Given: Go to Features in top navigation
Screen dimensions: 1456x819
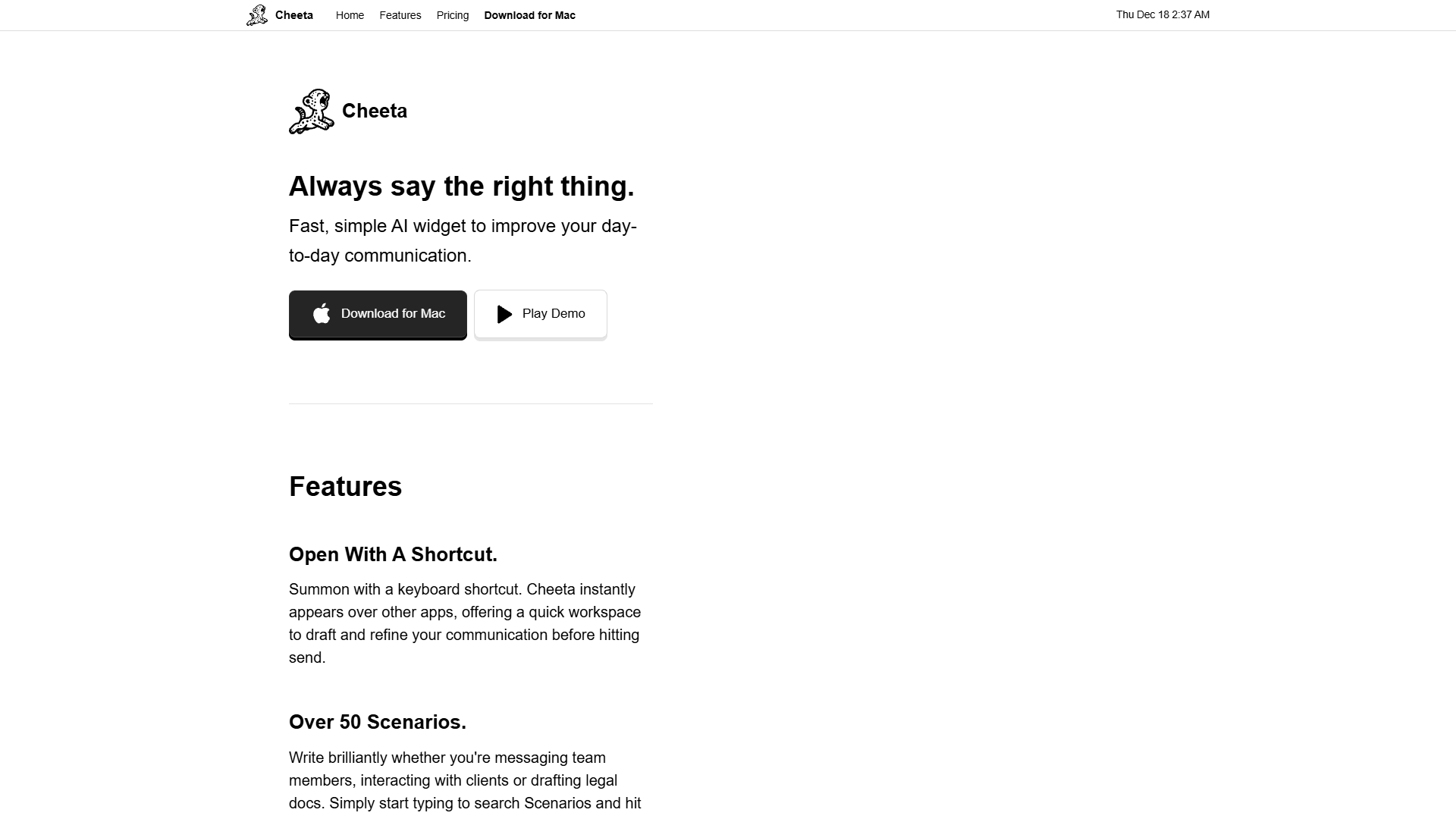Looking at the screenshot, I should [x=400, y=15].
